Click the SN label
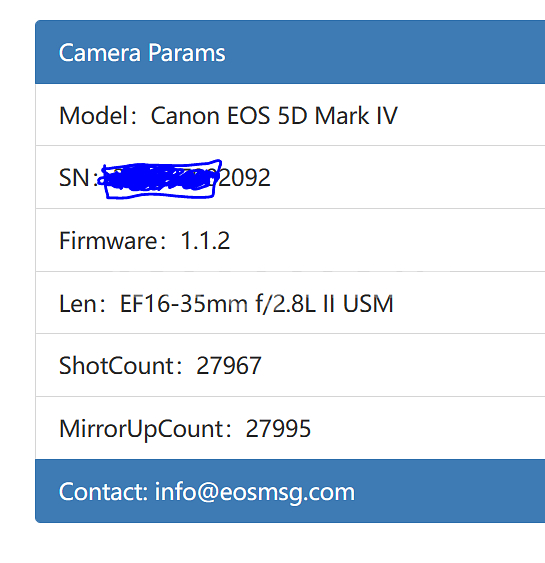The image size is (545, 563). 78,178
